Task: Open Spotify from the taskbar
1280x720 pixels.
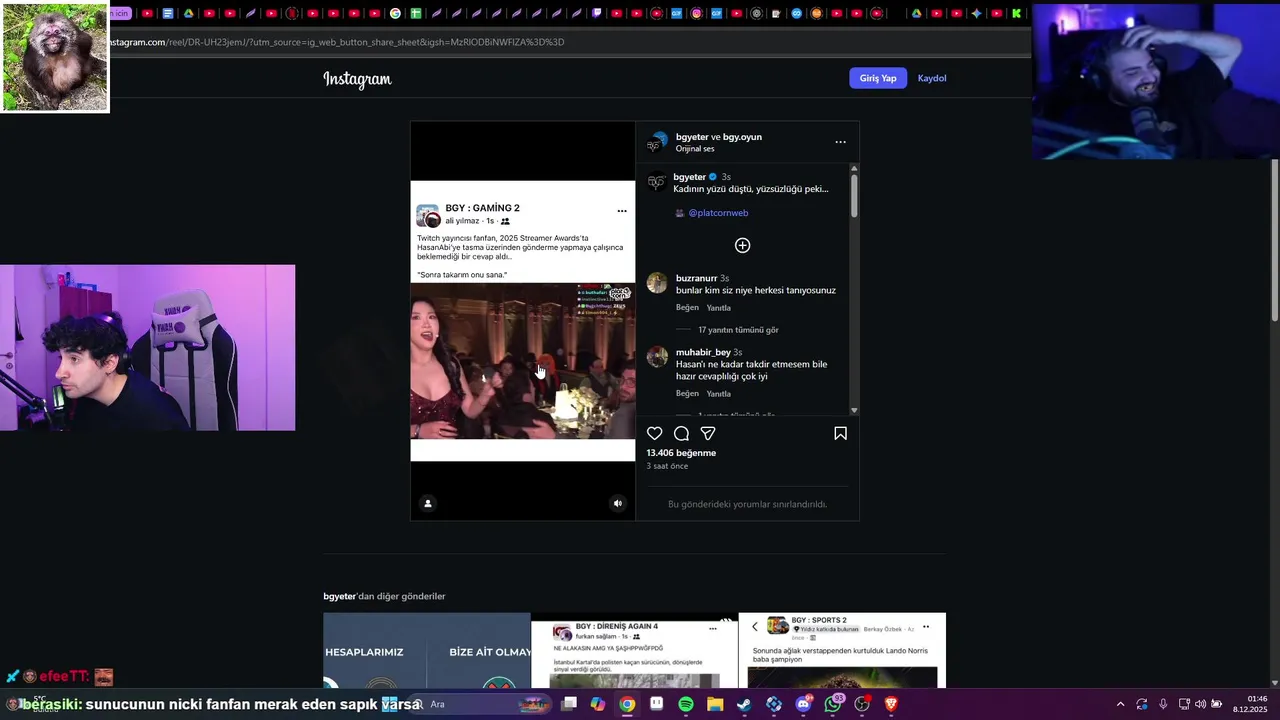Action: click(x=686, y=704)
